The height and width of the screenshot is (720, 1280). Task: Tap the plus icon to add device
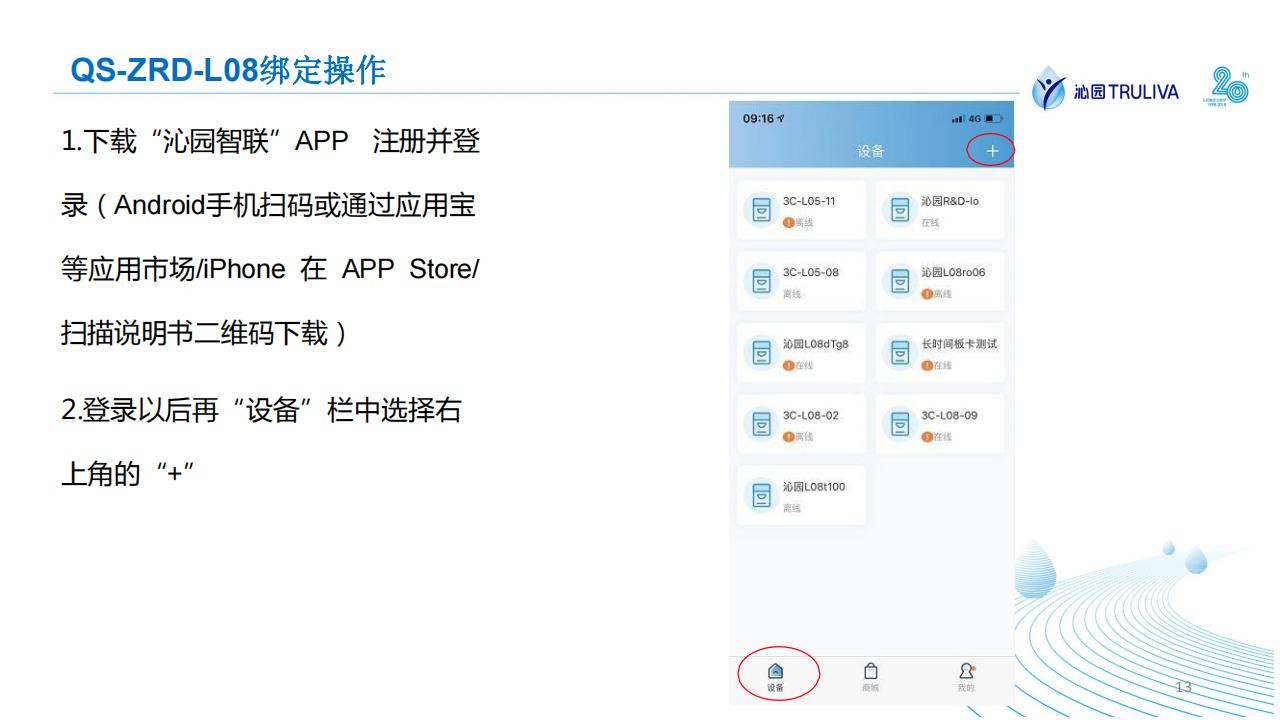[x=991, y=151]
